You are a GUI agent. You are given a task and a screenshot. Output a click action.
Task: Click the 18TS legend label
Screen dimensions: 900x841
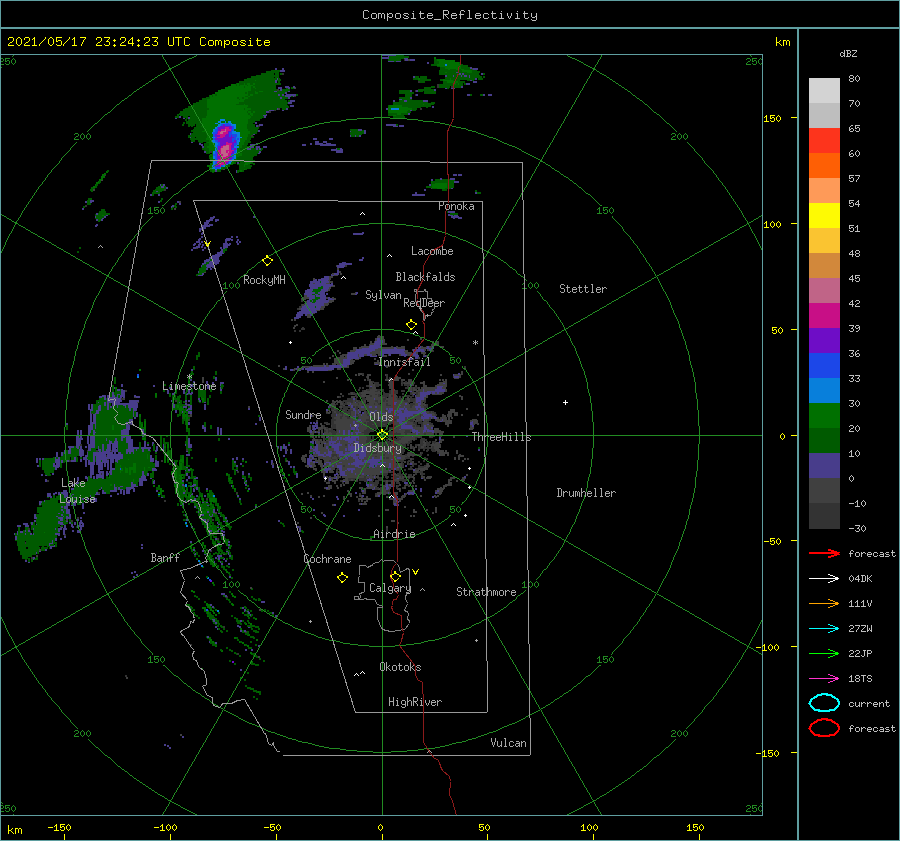click(860, 679)
